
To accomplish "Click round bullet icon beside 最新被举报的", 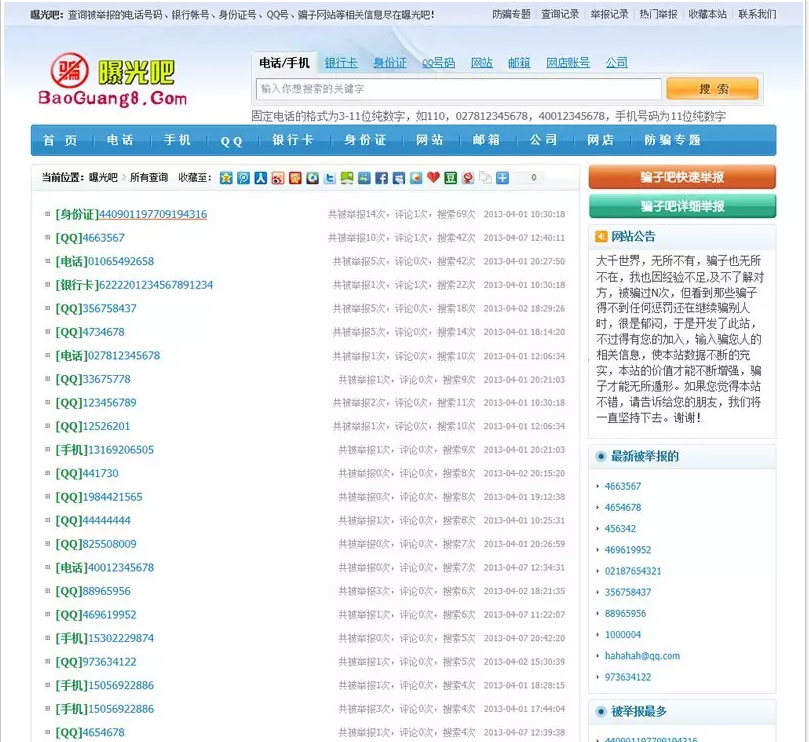I will [x=601, y=456].
